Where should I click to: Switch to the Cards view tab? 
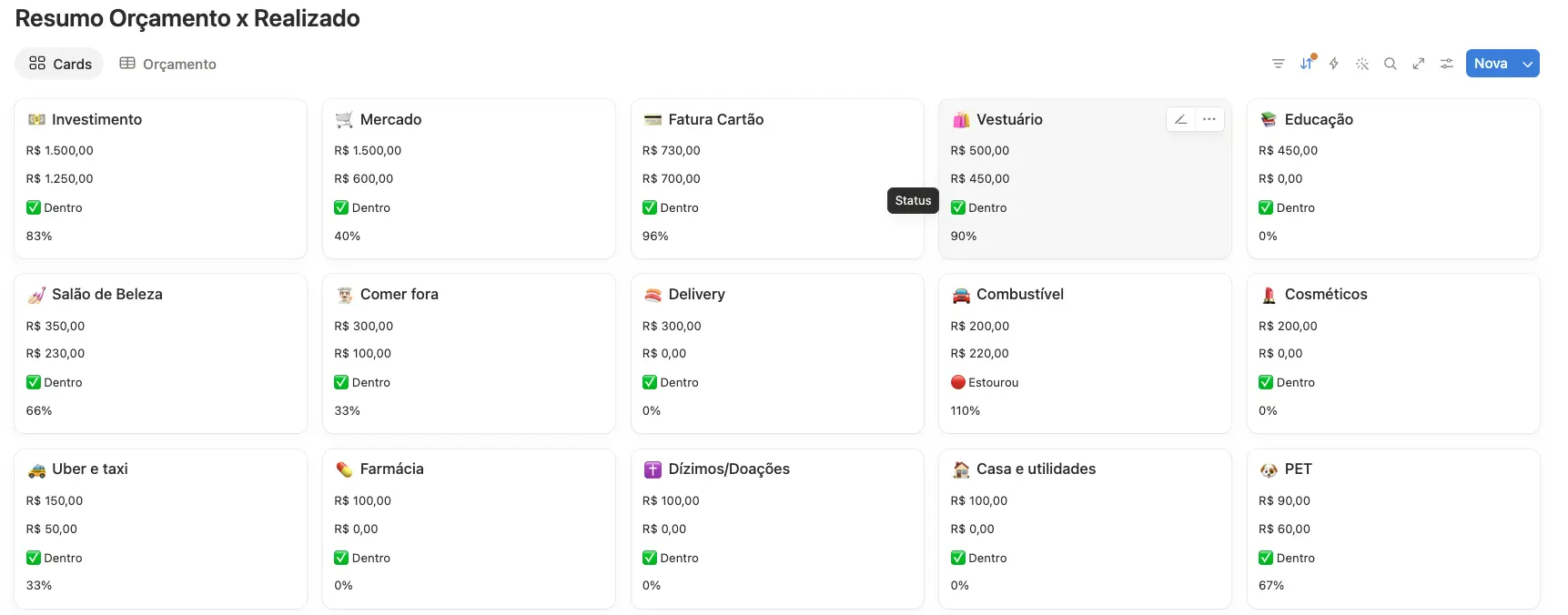click(60, 64)
